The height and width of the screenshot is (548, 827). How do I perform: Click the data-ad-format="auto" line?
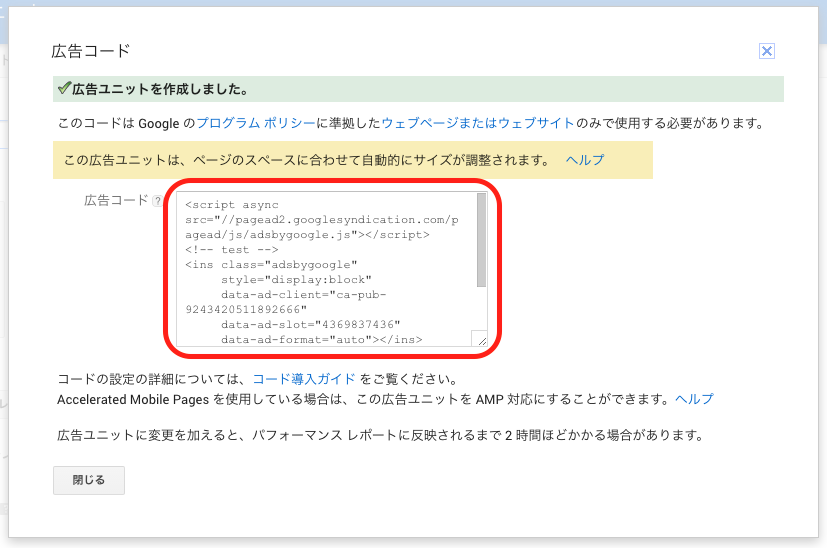click(x=322, y=340)
